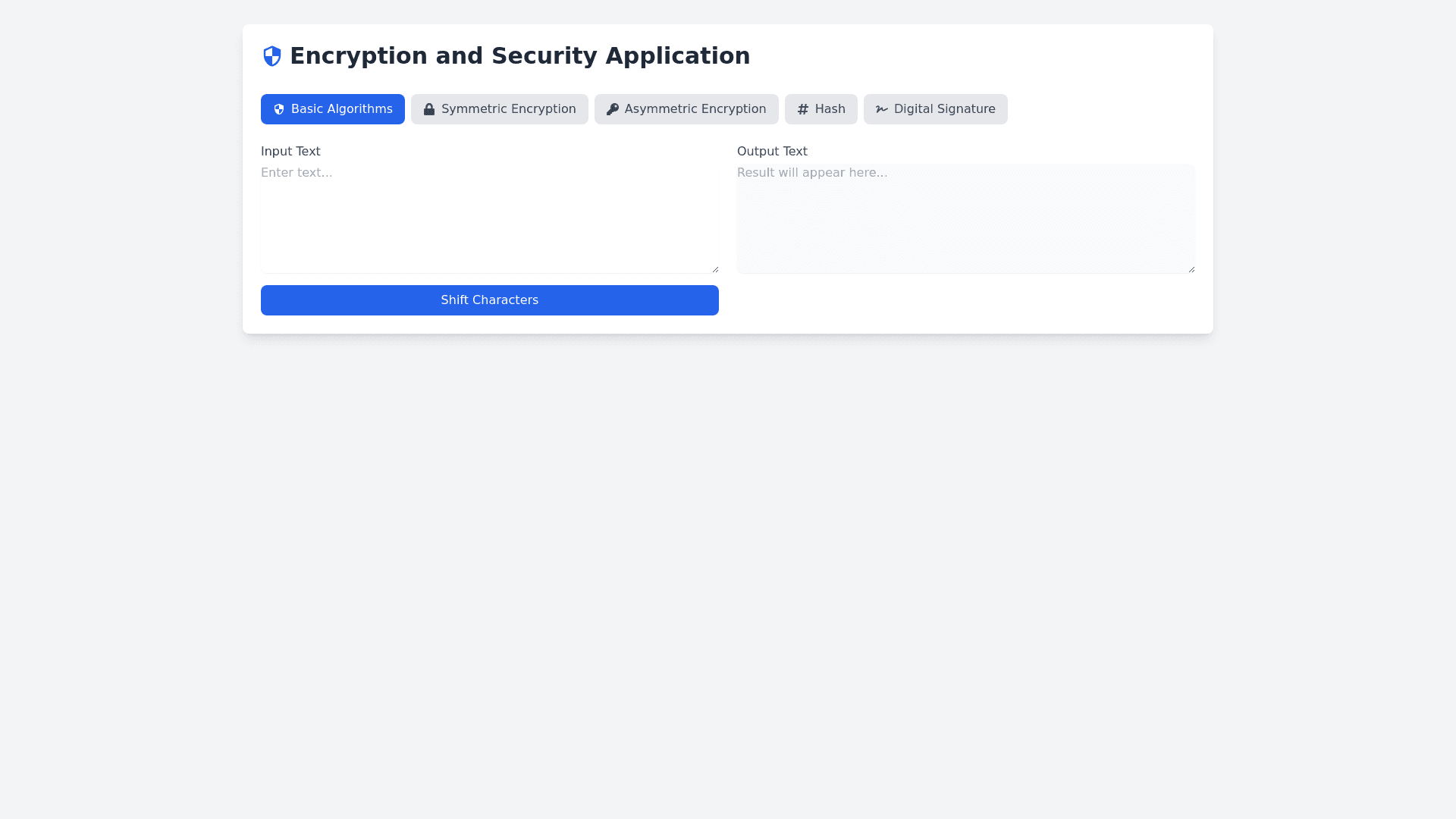Grab the input textarea resize handle

point(715,269)
